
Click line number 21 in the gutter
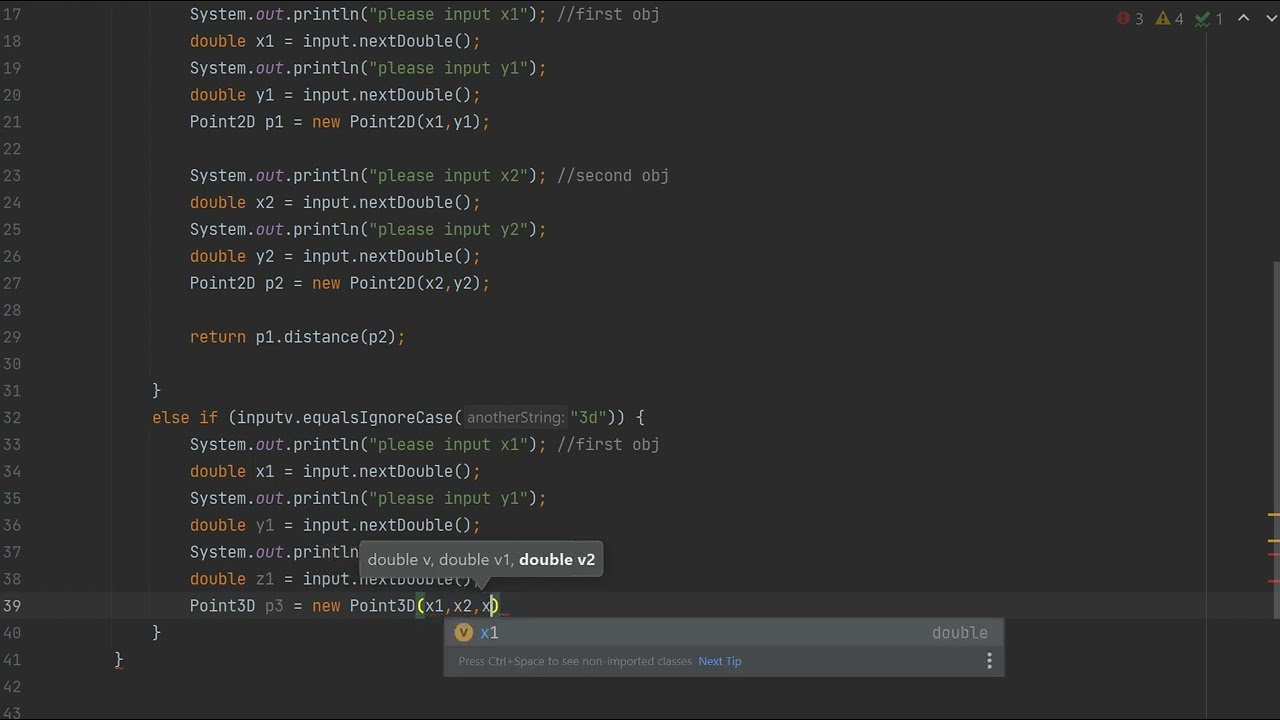pyautogui.click(x=12, y=122)
